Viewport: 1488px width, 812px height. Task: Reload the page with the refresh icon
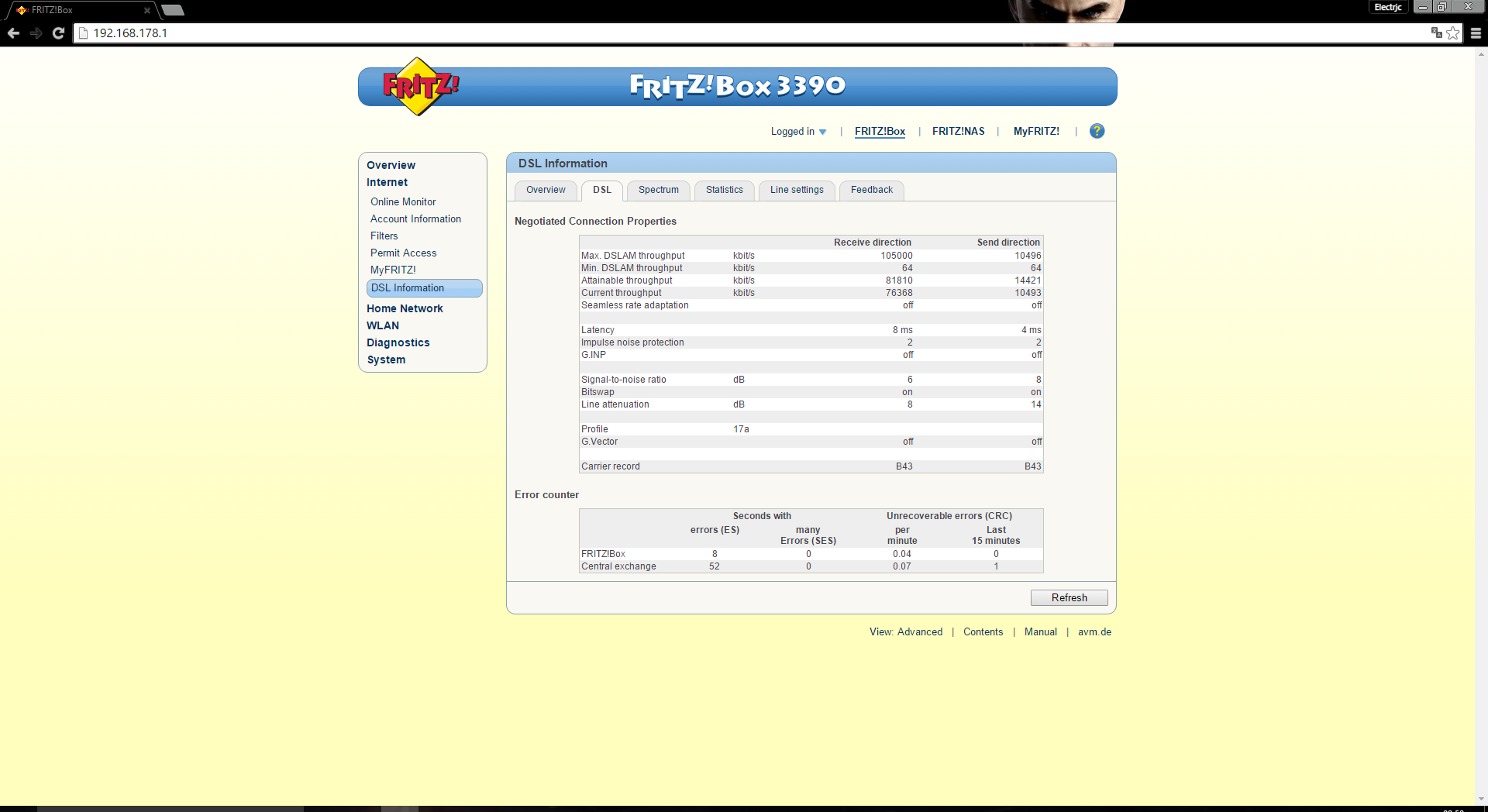pos(58,33)
